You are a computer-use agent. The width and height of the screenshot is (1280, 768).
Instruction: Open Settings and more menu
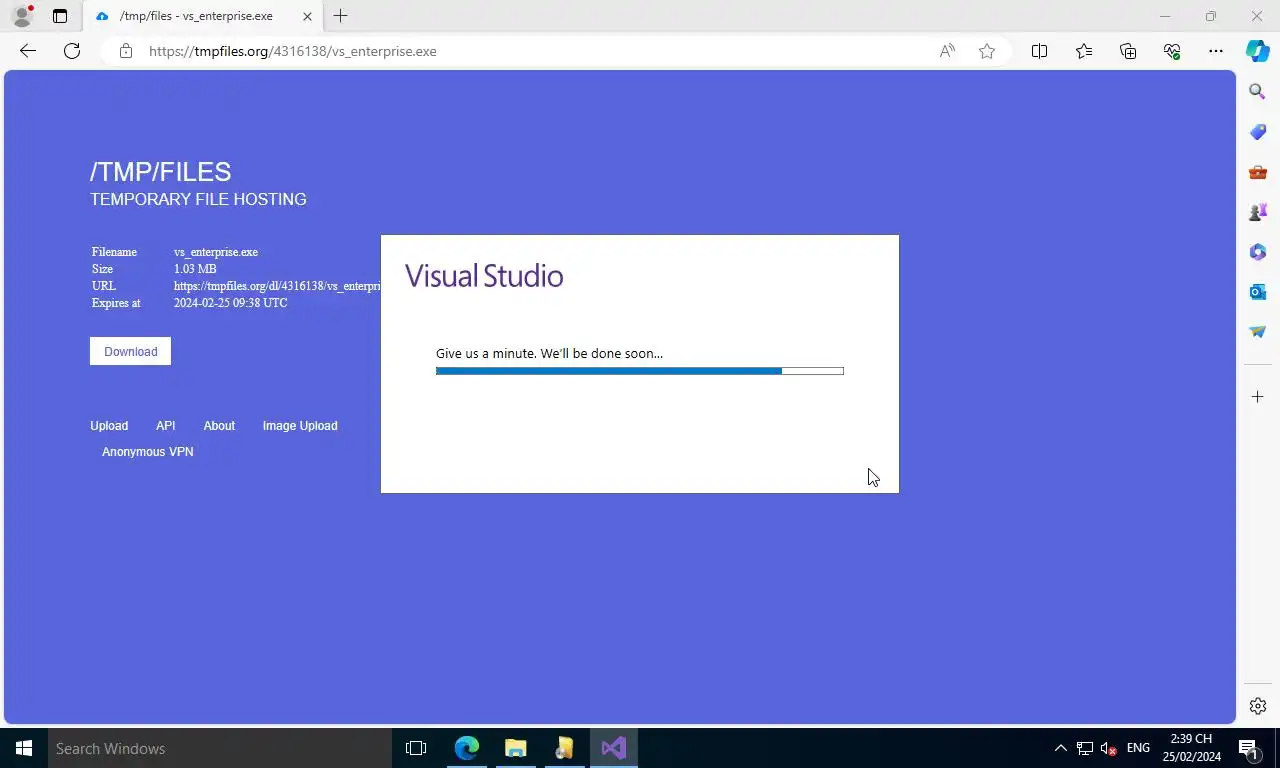(1216, 51)
